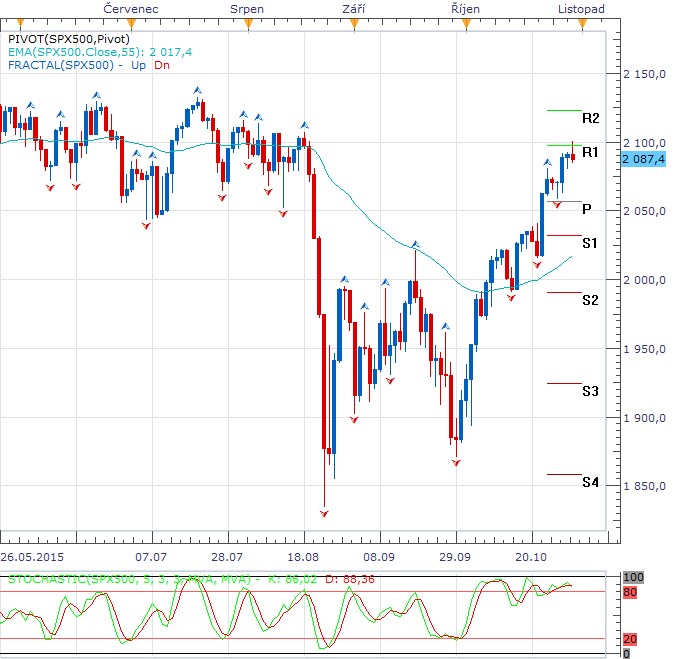Select the S4 support level label
Image resolution: width=678 pixels, height=659 pixels.
point(590,482)
